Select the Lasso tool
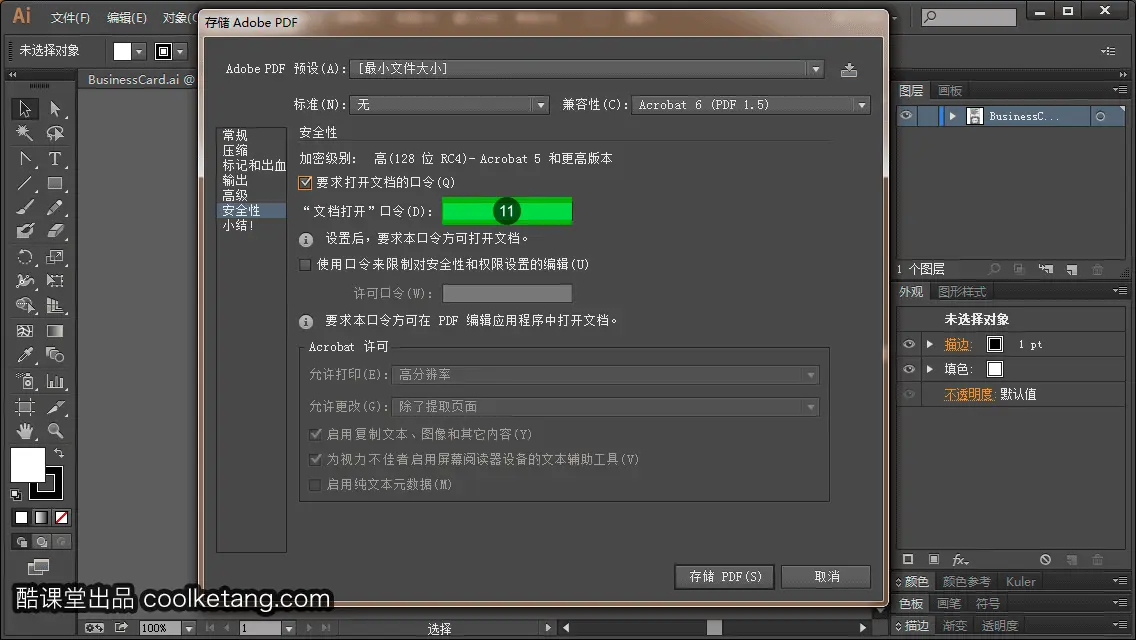 click(55, 133)
